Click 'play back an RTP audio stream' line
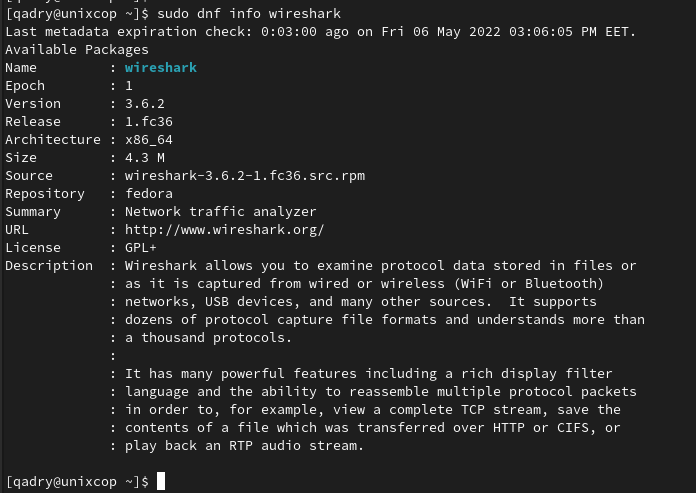 click(244, 446)
